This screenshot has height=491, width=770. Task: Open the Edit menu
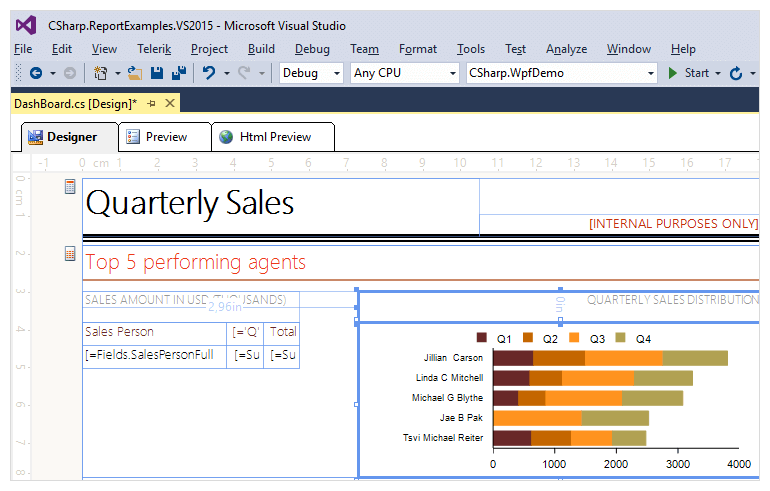[x=62, y=49]
